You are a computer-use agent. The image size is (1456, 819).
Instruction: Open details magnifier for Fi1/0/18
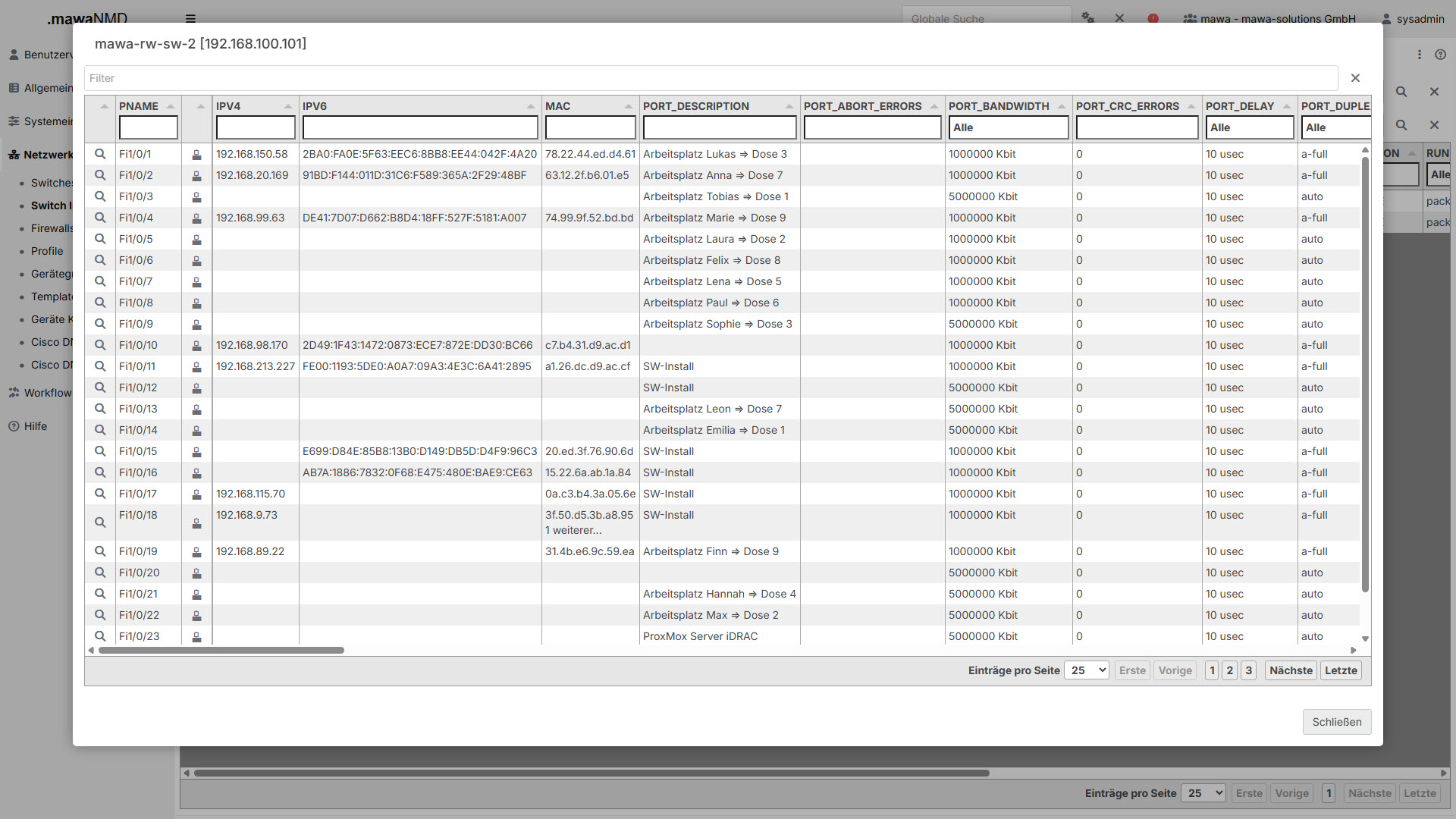tap(99, 522)
